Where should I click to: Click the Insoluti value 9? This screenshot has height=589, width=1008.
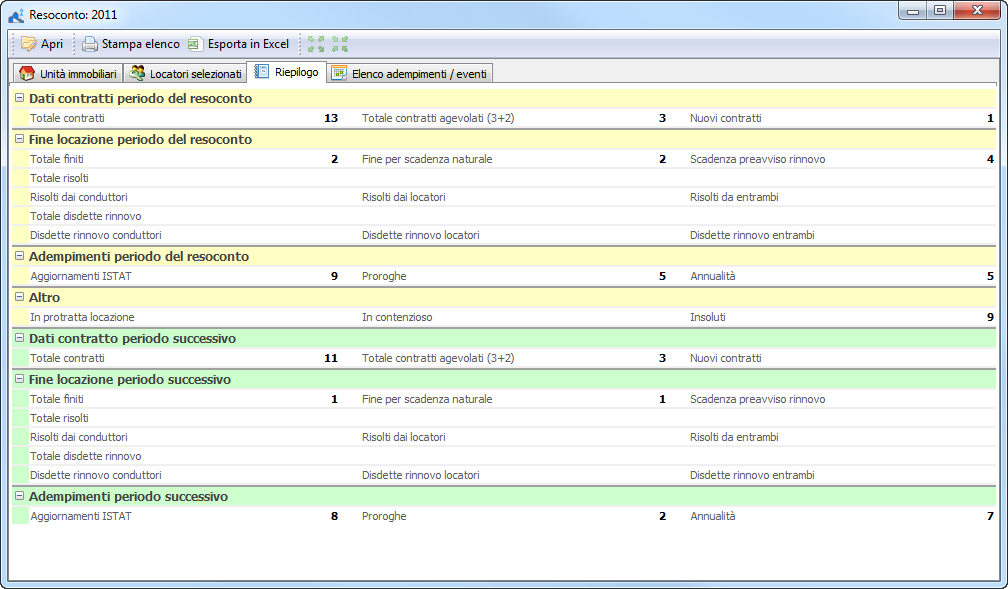pos(990,318)
